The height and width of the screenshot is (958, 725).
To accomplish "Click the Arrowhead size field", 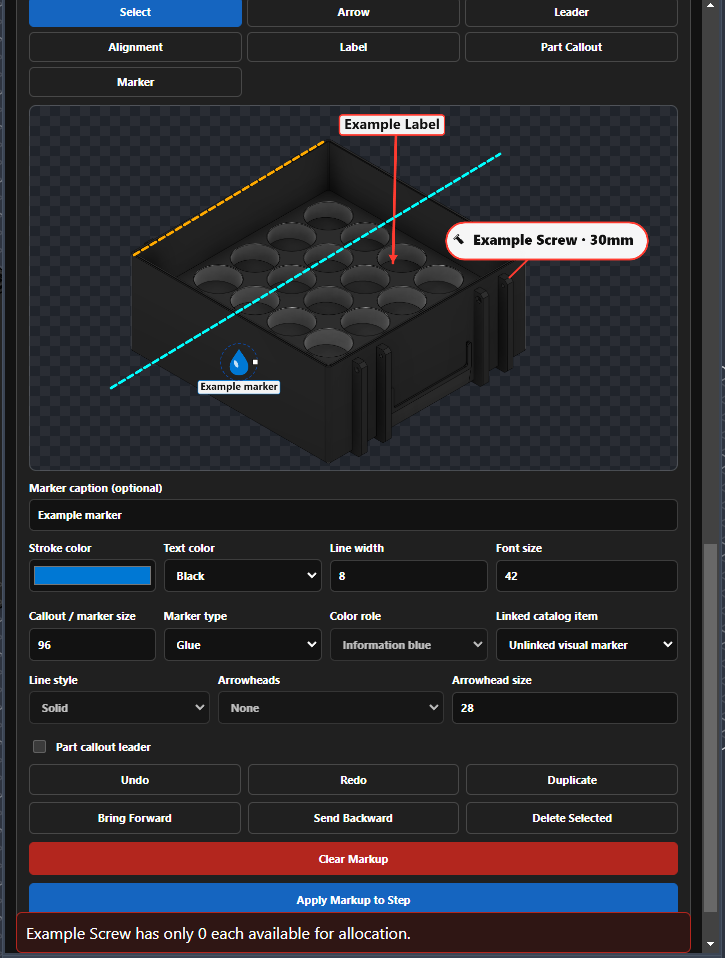I will [564, 708].
